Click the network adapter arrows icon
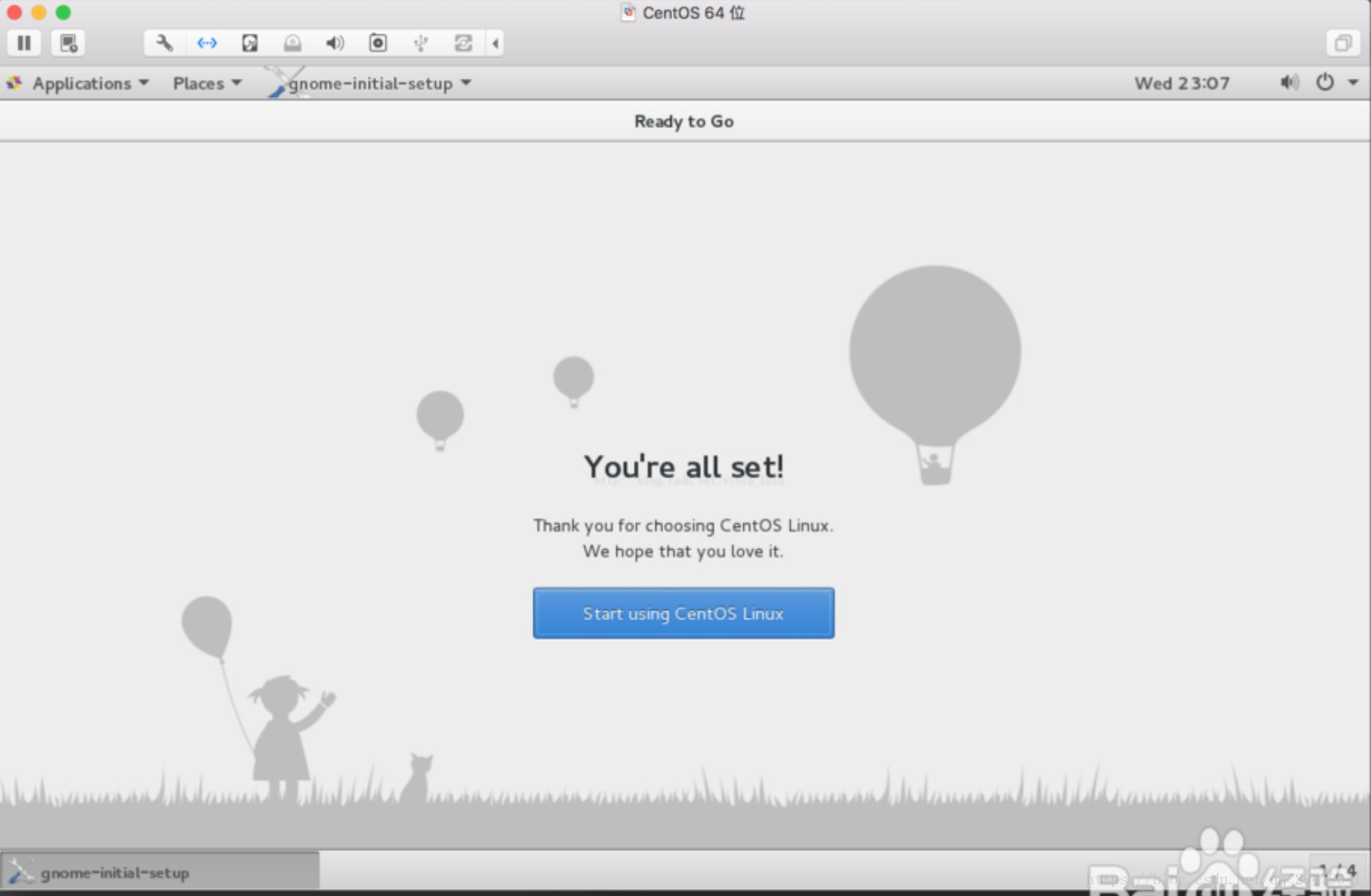This screenshot has width=1371, height=896. (x=207, y=43)
